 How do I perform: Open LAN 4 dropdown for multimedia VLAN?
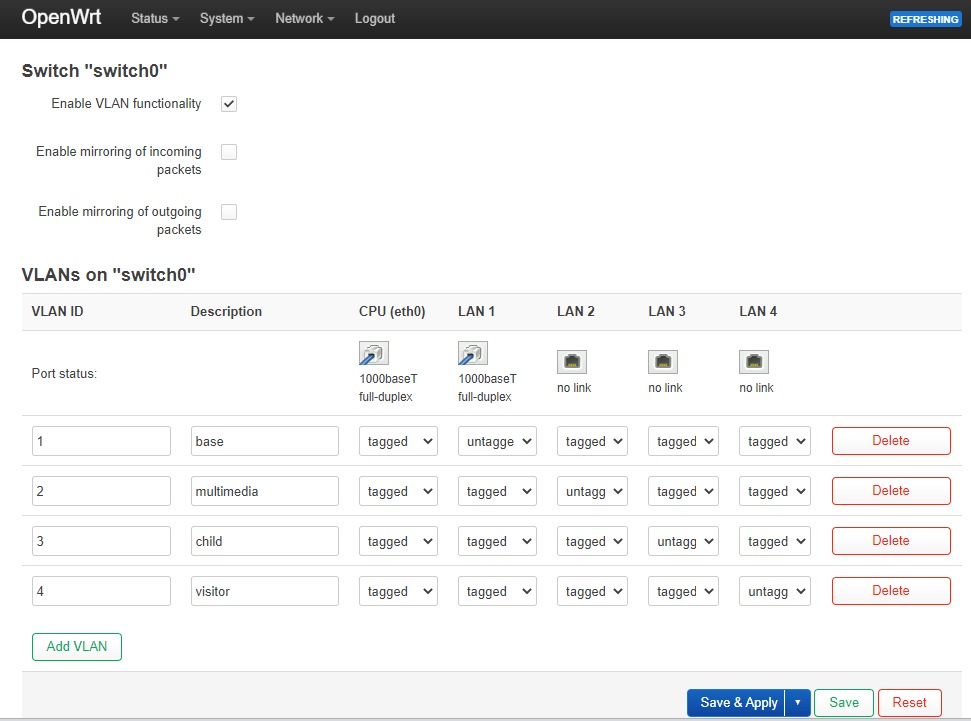click(775, 491)
